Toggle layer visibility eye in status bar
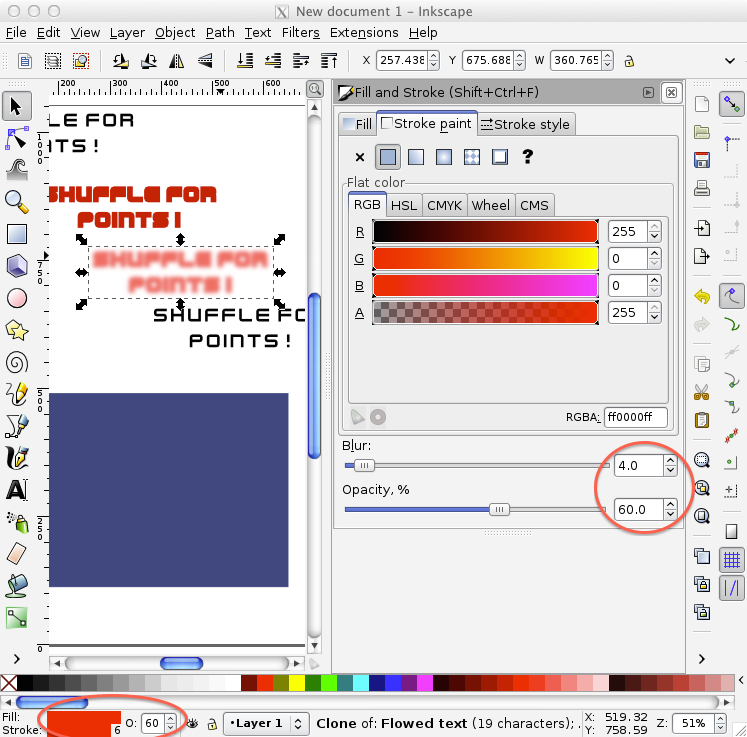This screenshot has height=737, width=747. pyautogui.click(x=193, y=723)
